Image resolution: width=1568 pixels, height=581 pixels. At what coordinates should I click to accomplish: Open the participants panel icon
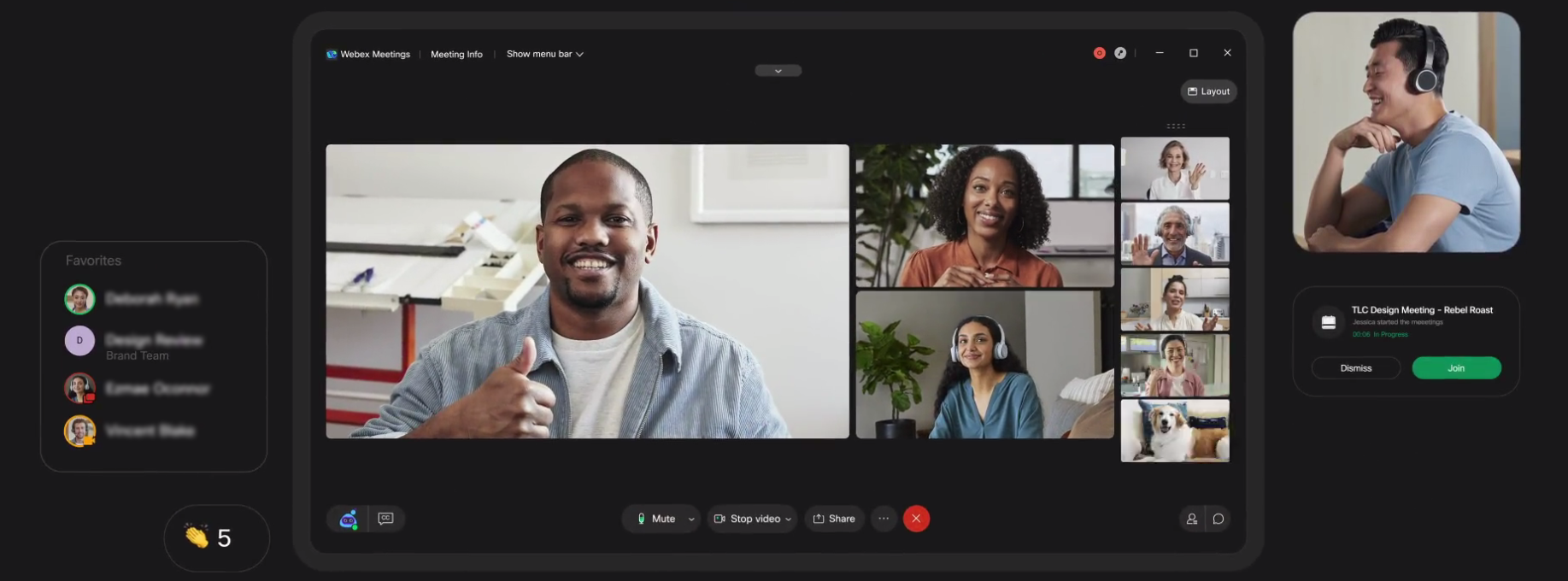(x=1191, y=519)
